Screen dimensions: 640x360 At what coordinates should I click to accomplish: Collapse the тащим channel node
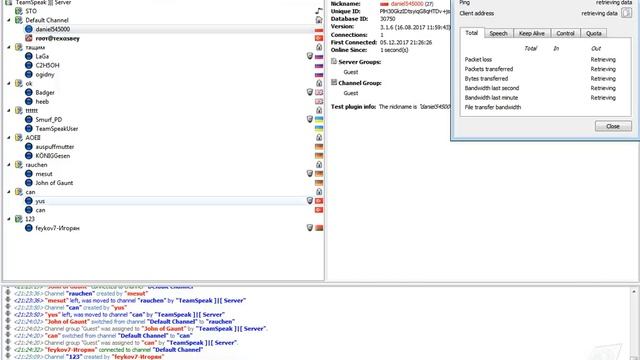[9, 47]
